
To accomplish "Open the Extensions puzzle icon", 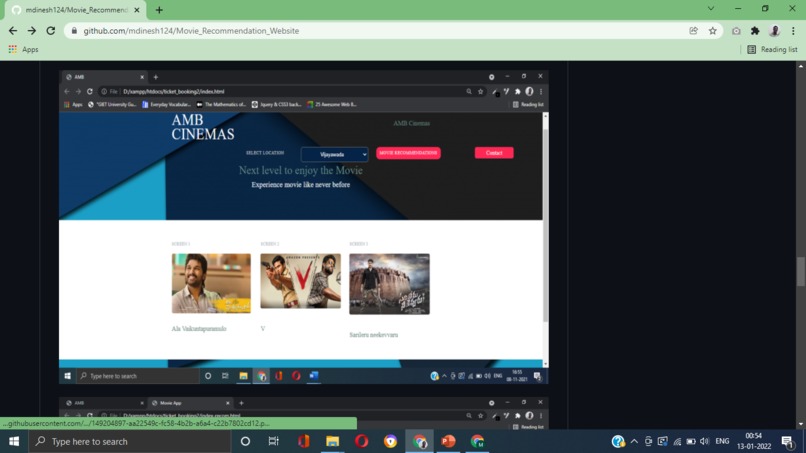I will click(x=755, y=31).
